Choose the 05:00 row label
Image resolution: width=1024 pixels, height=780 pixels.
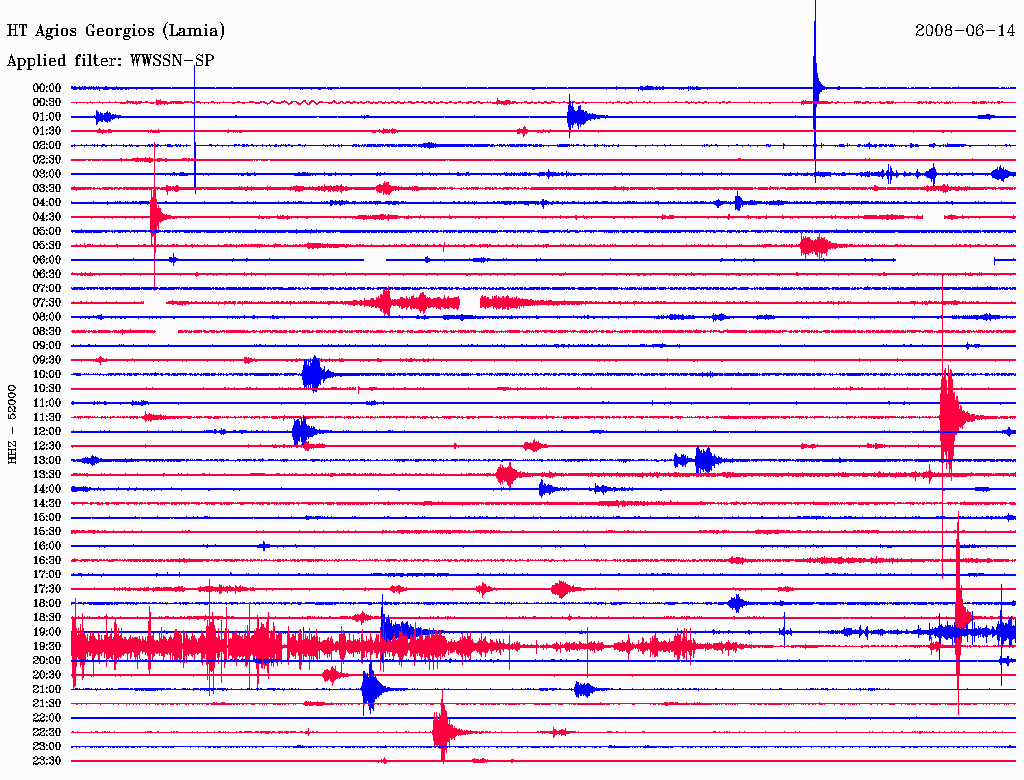coord(47,231)
